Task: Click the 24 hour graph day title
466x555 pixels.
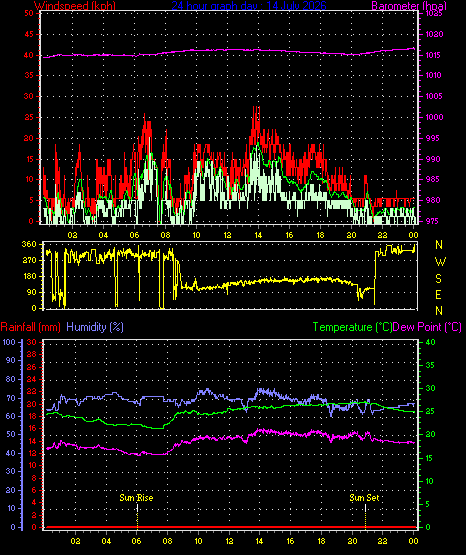Action: pos(249,5)
